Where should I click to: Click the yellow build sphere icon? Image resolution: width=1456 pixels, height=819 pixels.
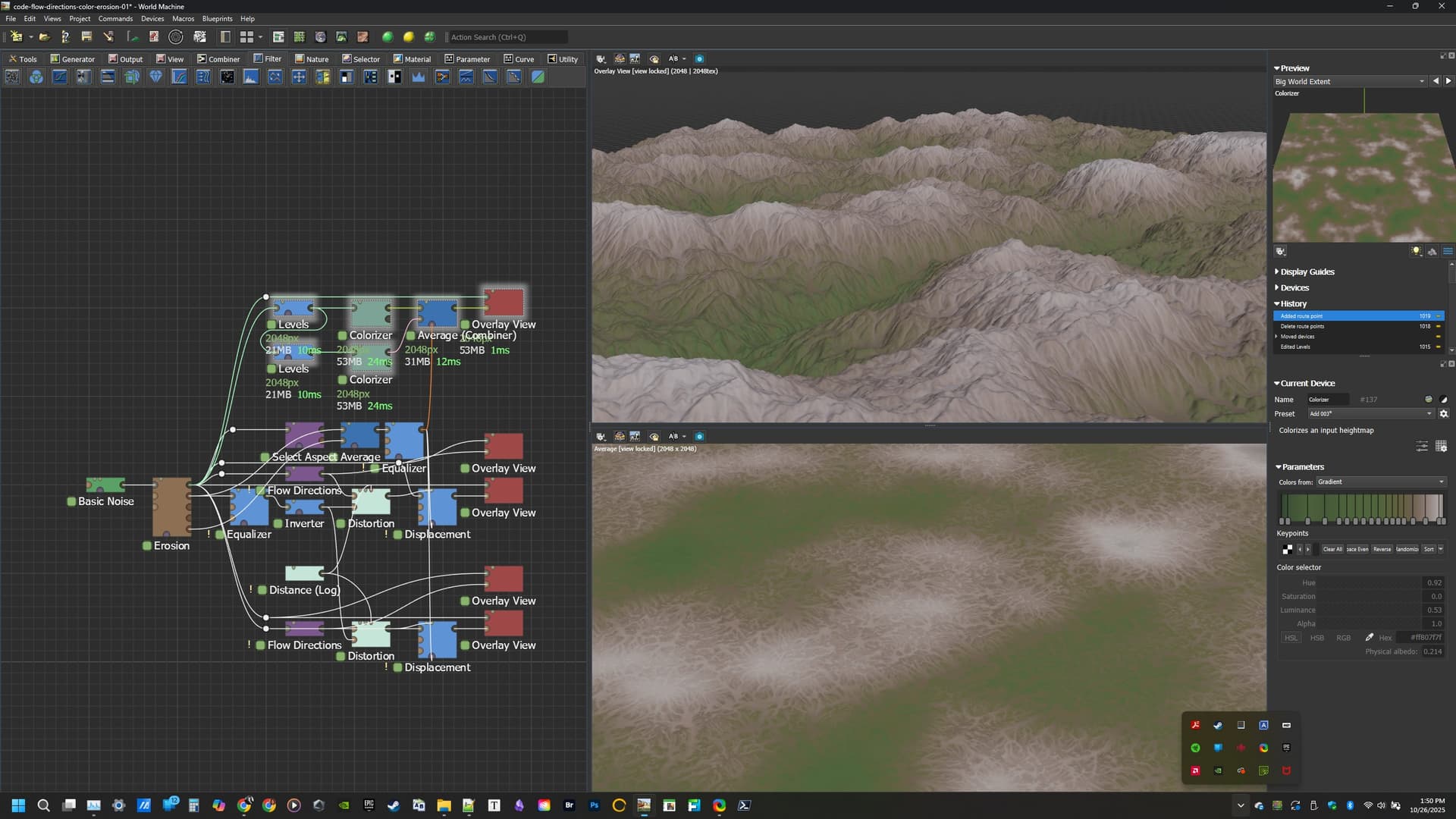(409, 36)
